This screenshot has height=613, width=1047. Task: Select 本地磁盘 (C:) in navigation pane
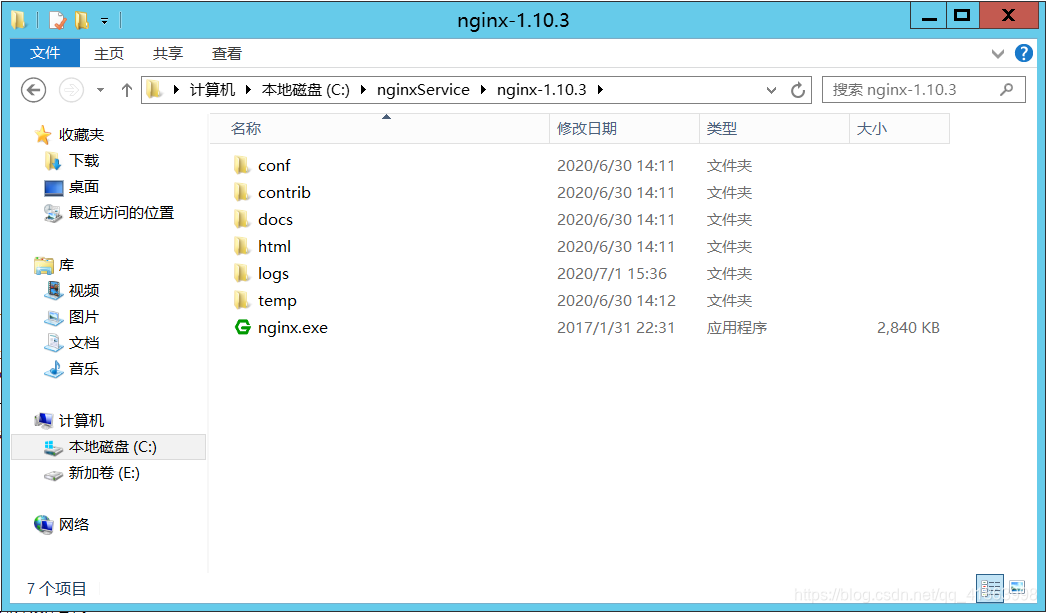pos(108,447)
